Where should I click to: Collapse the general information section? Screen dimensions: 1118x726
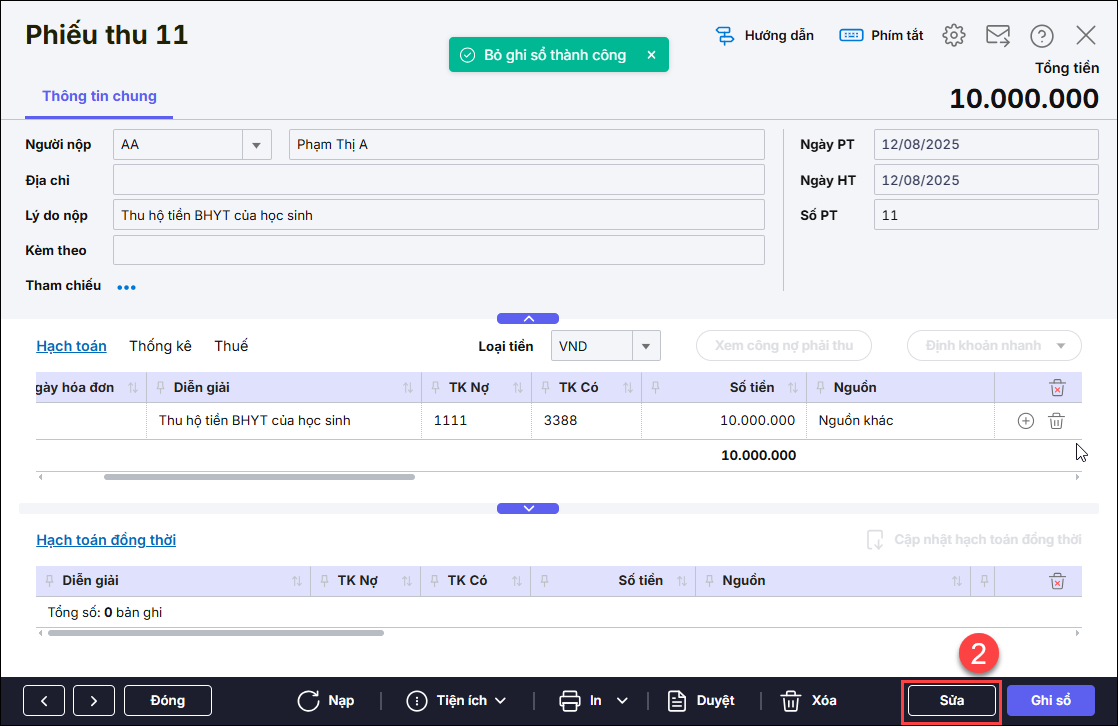tap(528, 318)
